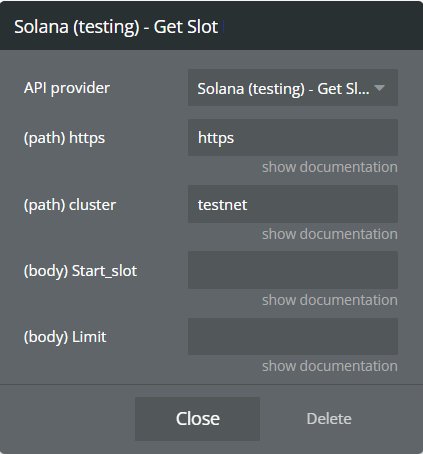Click the API provider label

pyautogui.click(x=67, y=88)
